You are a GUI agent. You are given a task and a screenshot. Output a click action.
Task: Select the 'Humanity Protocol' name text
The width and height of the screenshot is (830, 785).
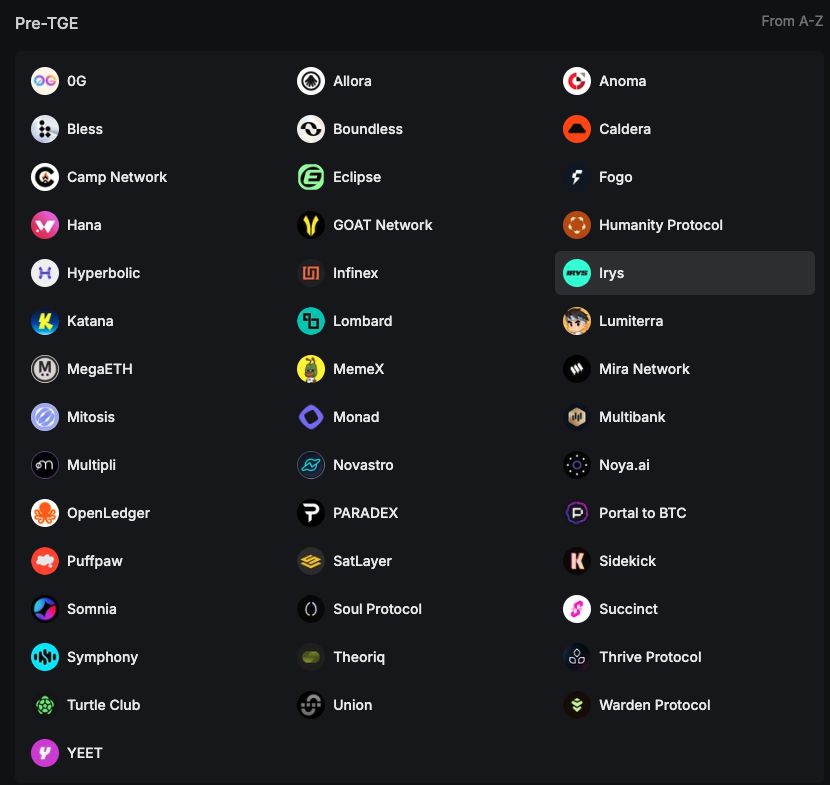661,225
